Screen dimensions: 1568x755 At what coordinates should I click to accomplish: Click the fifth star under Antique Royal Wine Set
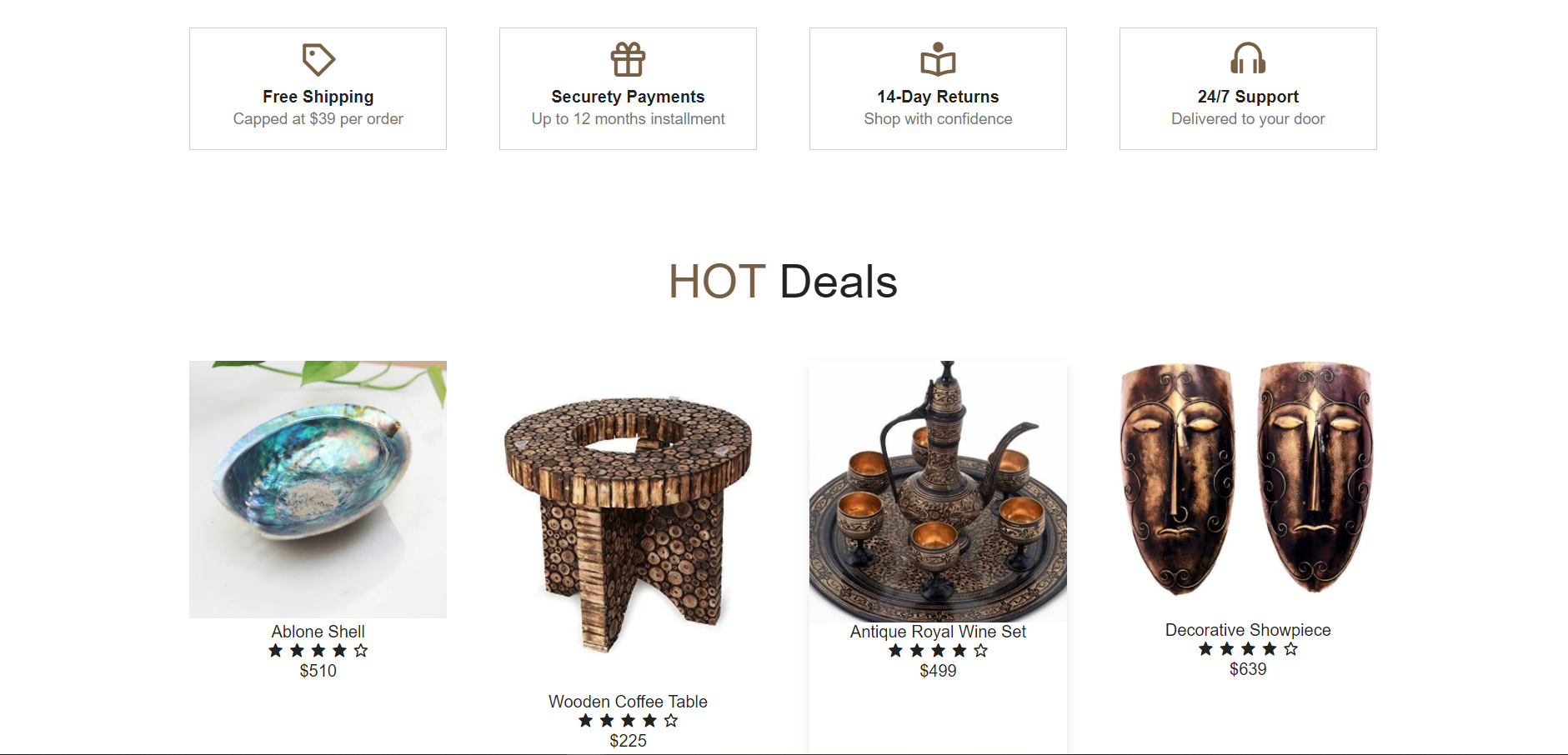(981, 650)
